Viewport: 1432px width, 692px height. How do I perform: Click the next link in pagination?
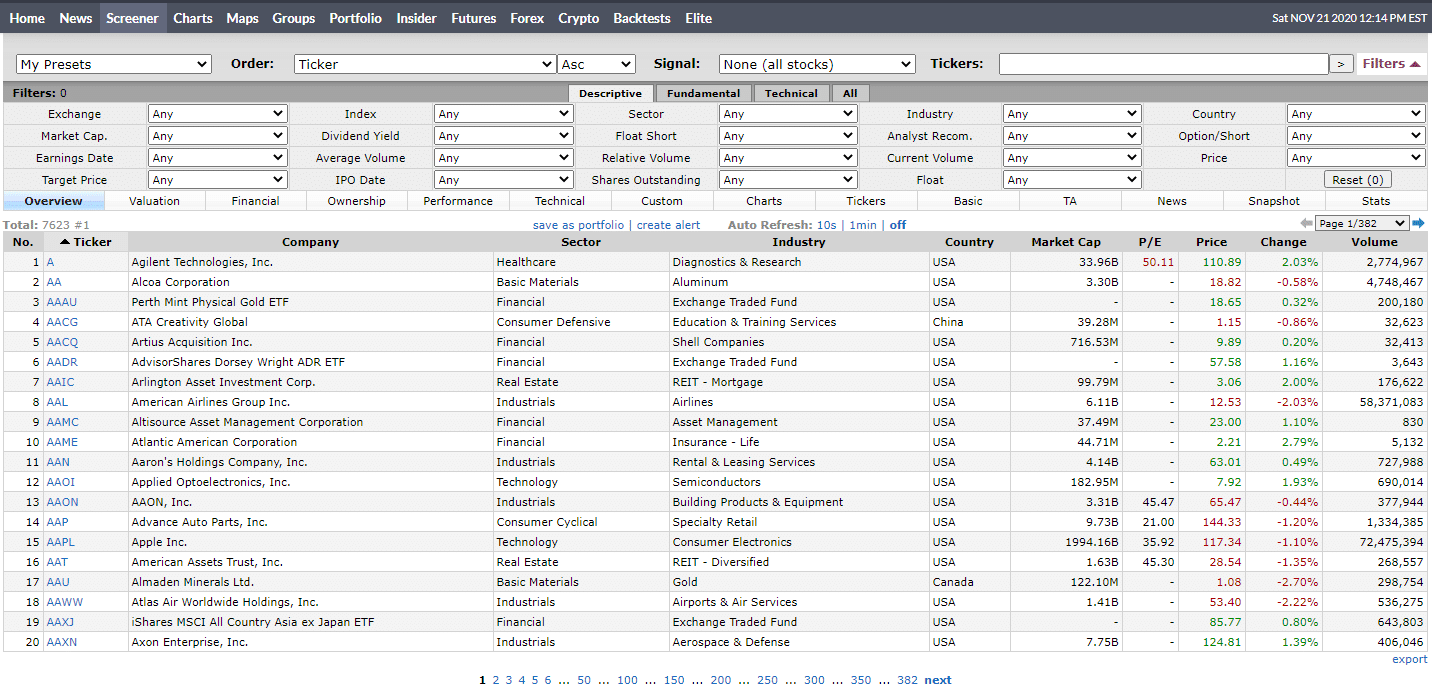point(938,680)
